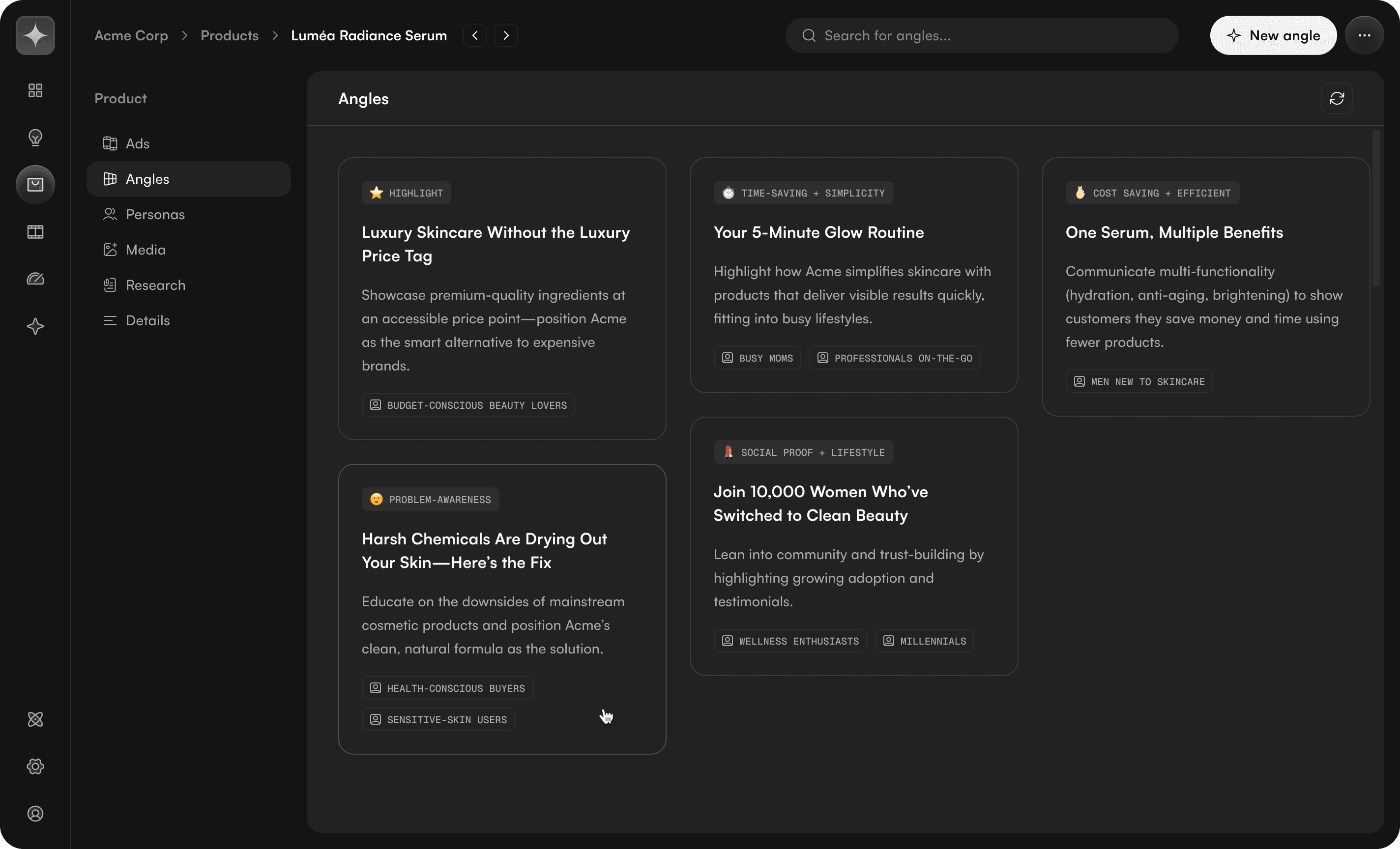1400x849 pixels.
Task: Open the three-dot more options button
Action: [1364, 35]
